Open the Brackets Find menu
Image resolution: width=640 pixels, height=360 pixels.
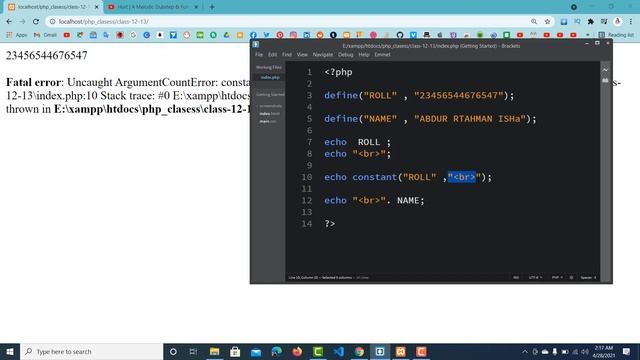pos(287,55)
